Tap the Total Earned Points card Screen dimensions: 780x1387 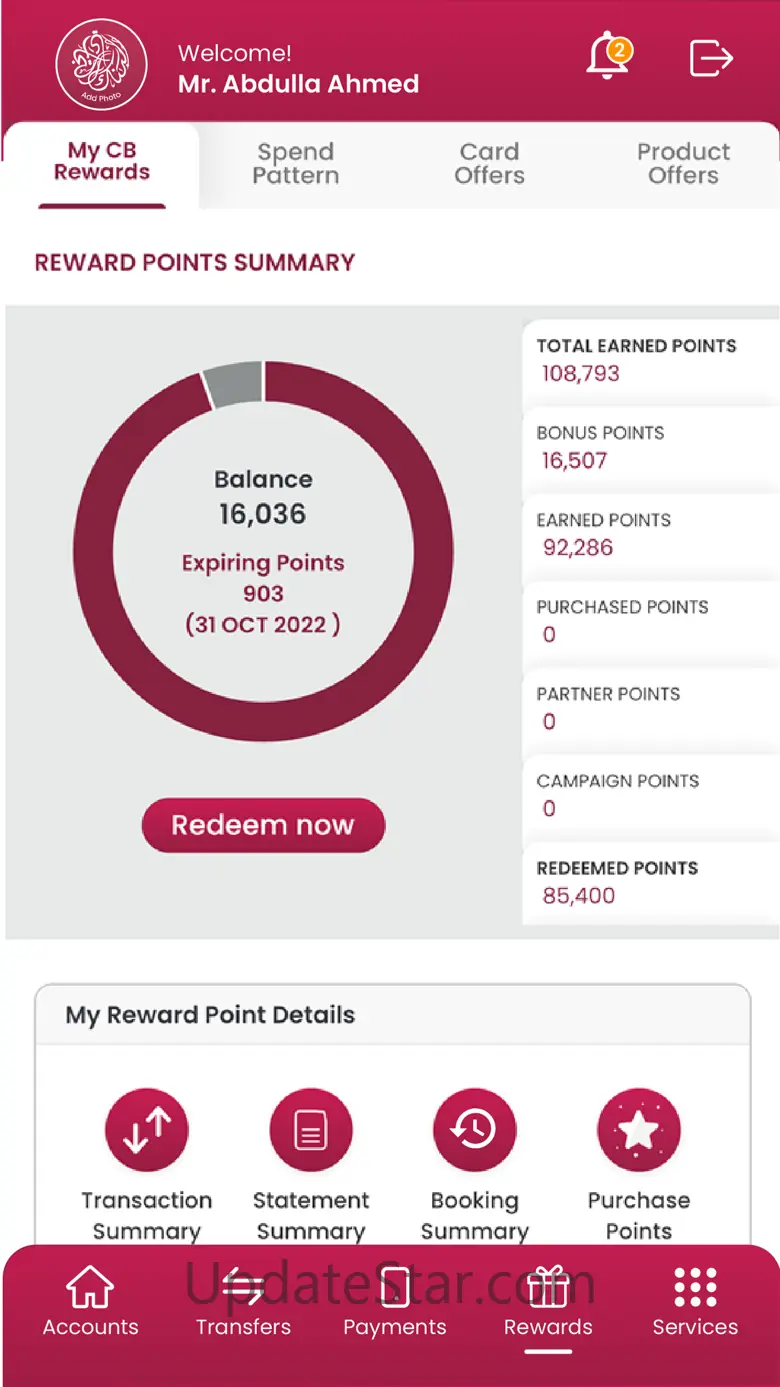pyautogui.click(x=650, y=360)
